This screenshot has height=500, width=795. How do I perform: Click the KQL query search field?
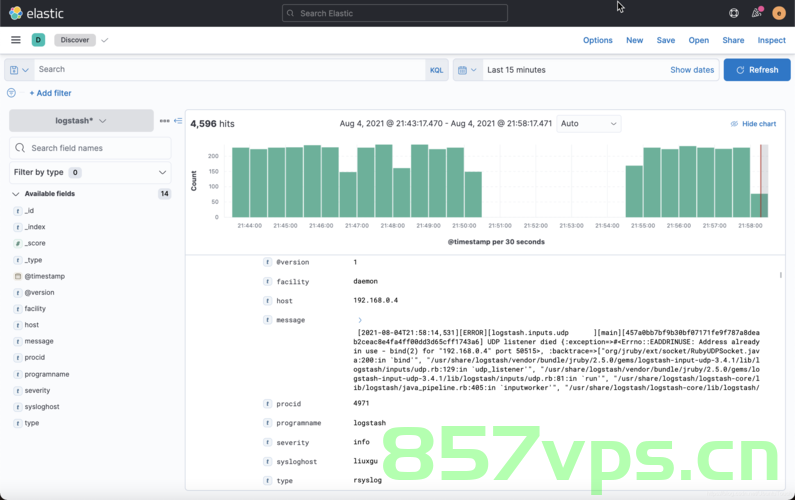229,69
